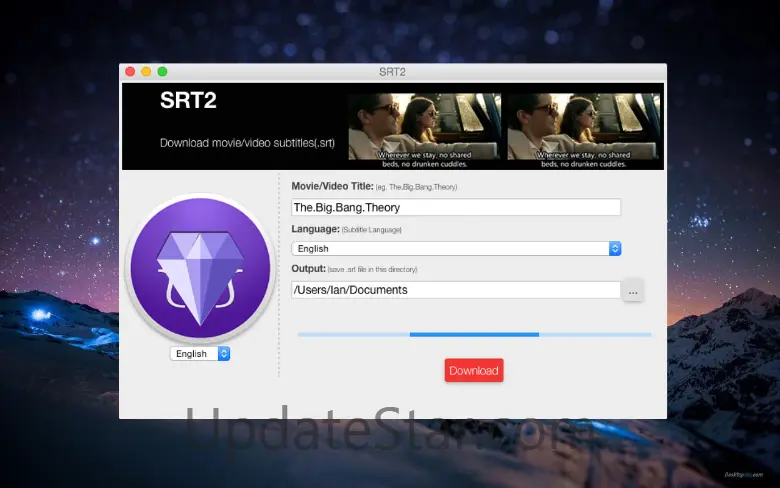Image resolution: width=780 pixels, height=488 pixels.
Task: Minimize the SRT2 window with yellow button
Action: click(x=146, y=72)
